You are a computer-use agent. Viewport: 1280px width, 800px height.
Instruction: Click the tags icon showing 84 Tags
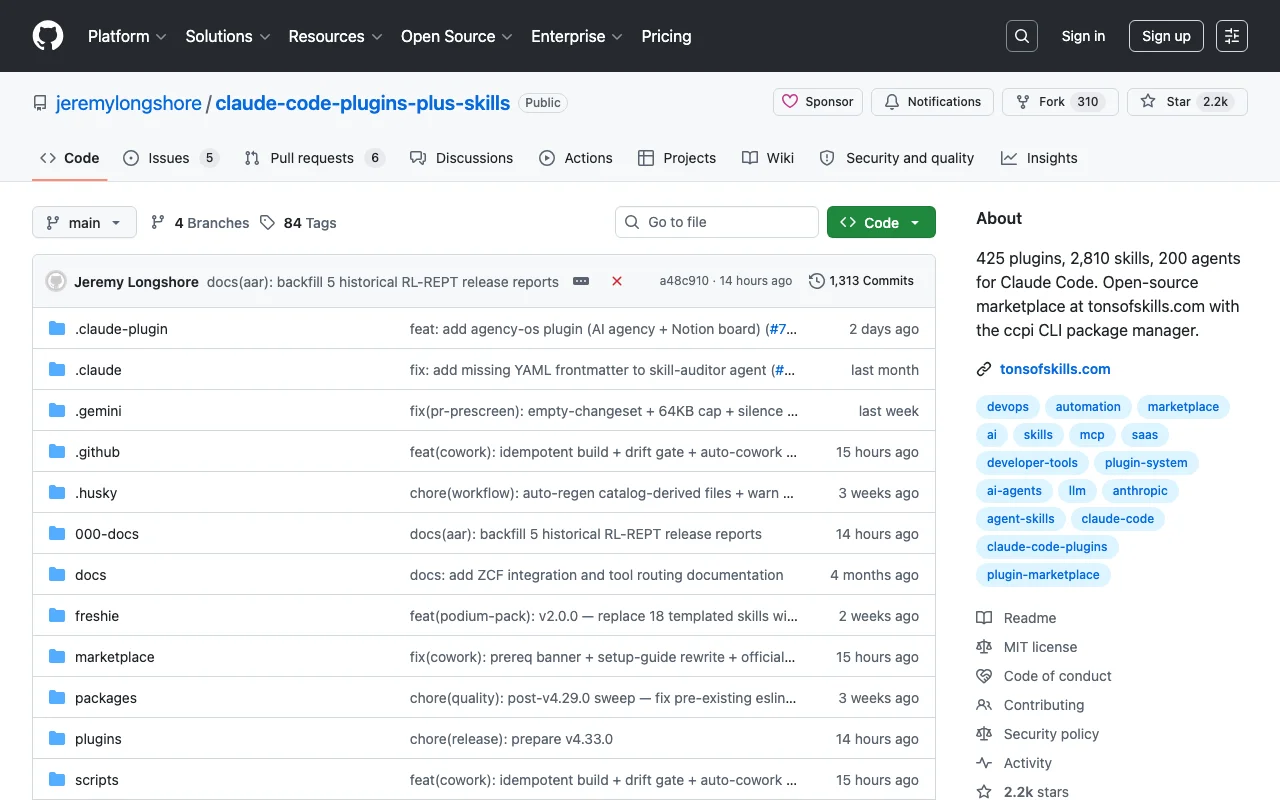coord(267,223)
